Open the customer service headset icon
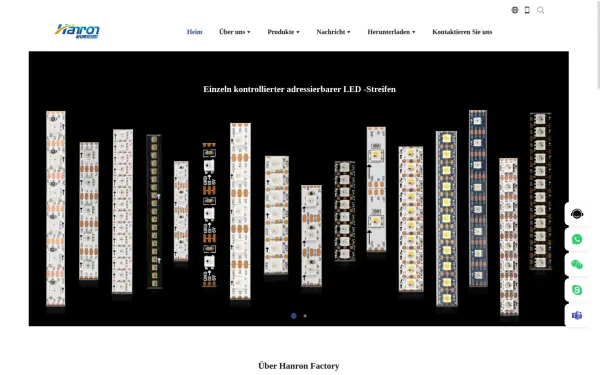 pyautogui.click(x=577, y=214)
